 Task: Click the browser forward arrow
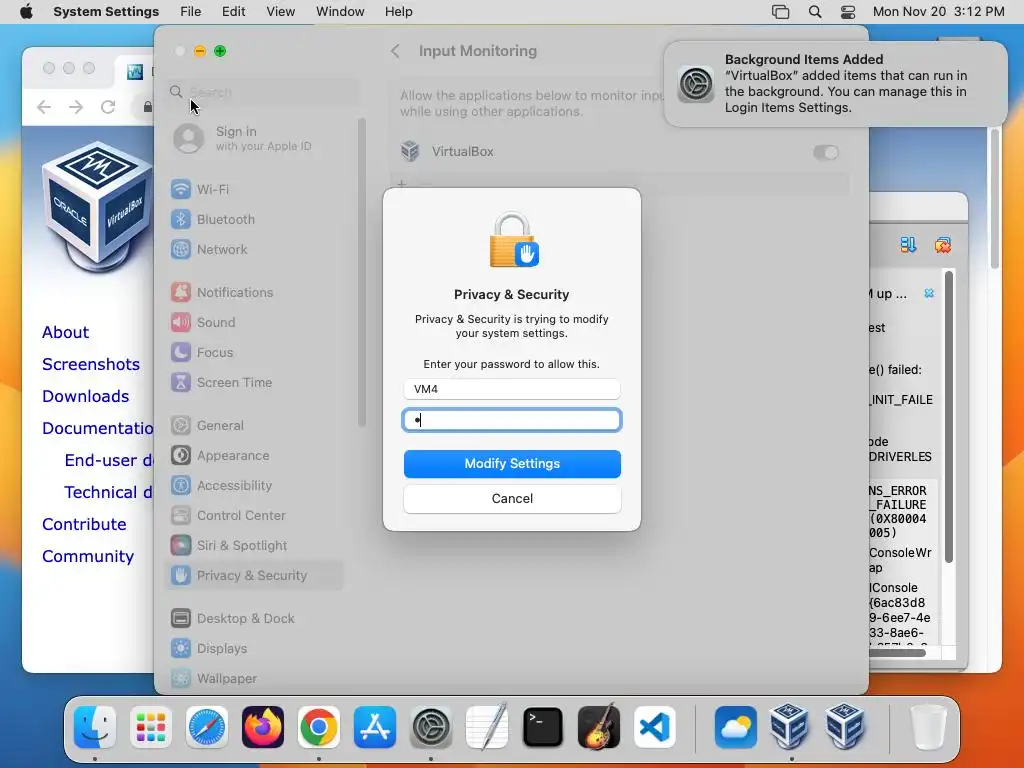coord(76,106)
